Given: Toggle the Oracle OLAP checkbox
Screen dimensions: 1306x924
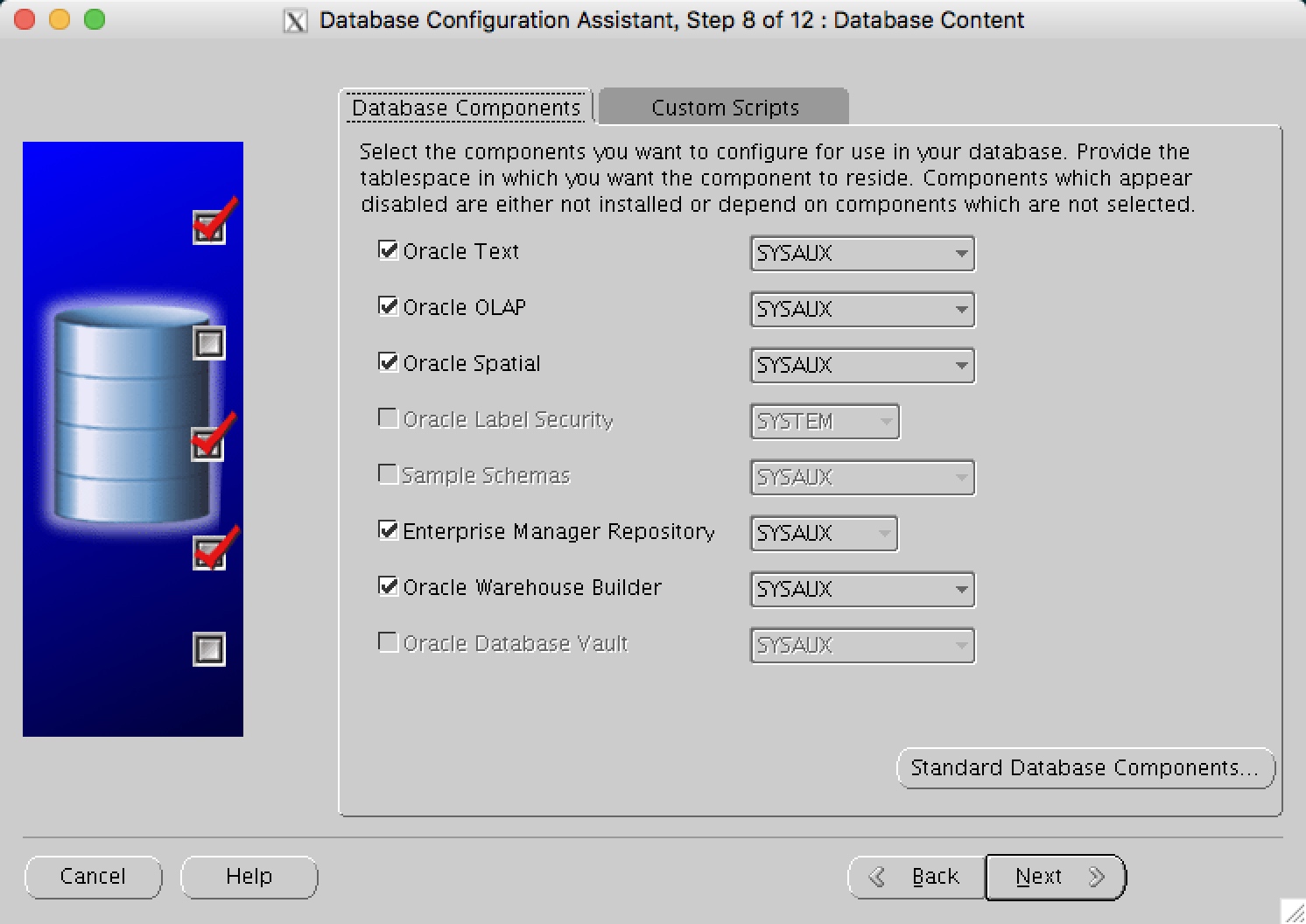Looking at the screenshot, I should (x=388, y=306).
